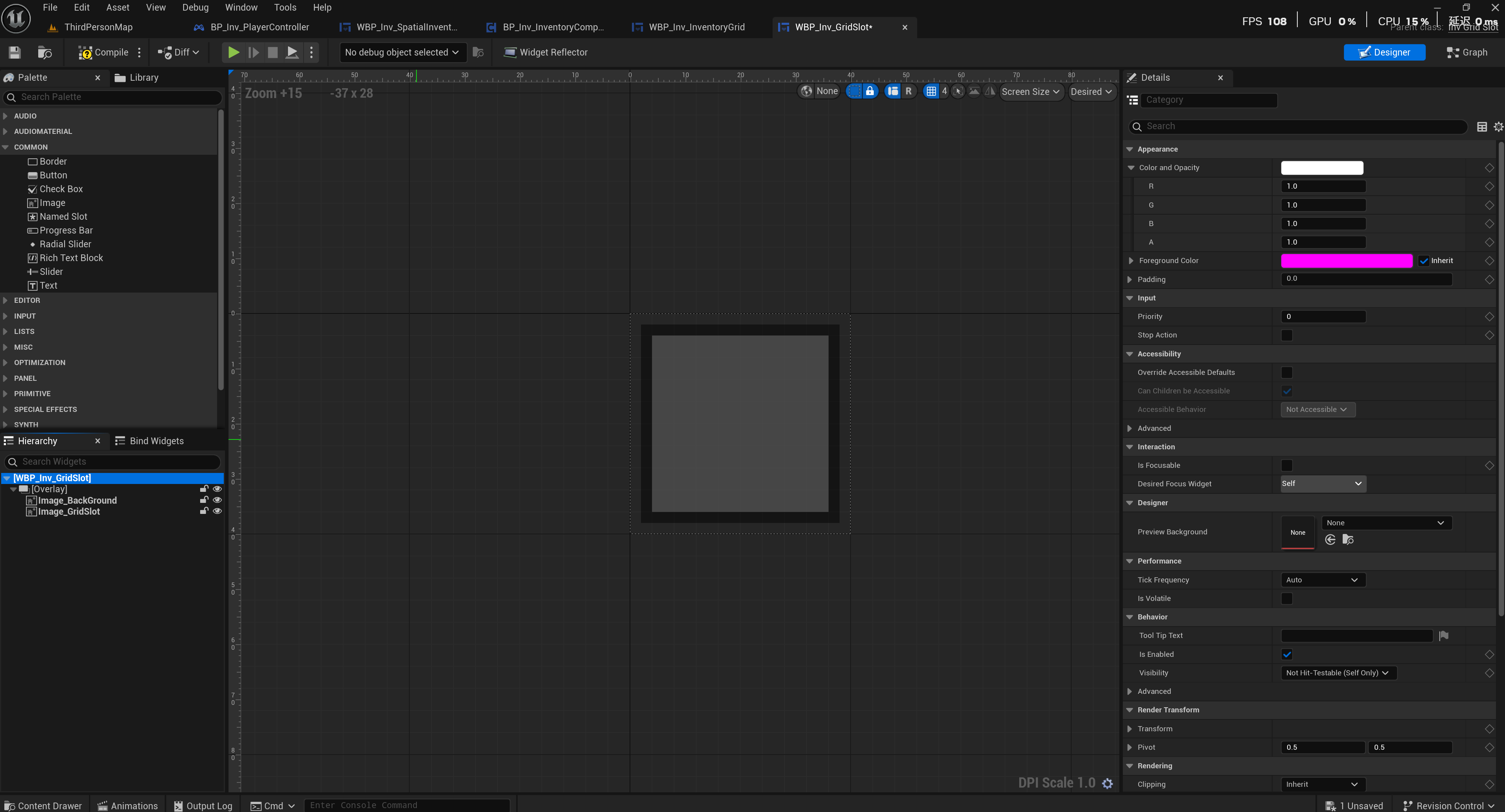Expand the PANEL palette category
This screenshot has width=1505, height=812.
[25, 378]
